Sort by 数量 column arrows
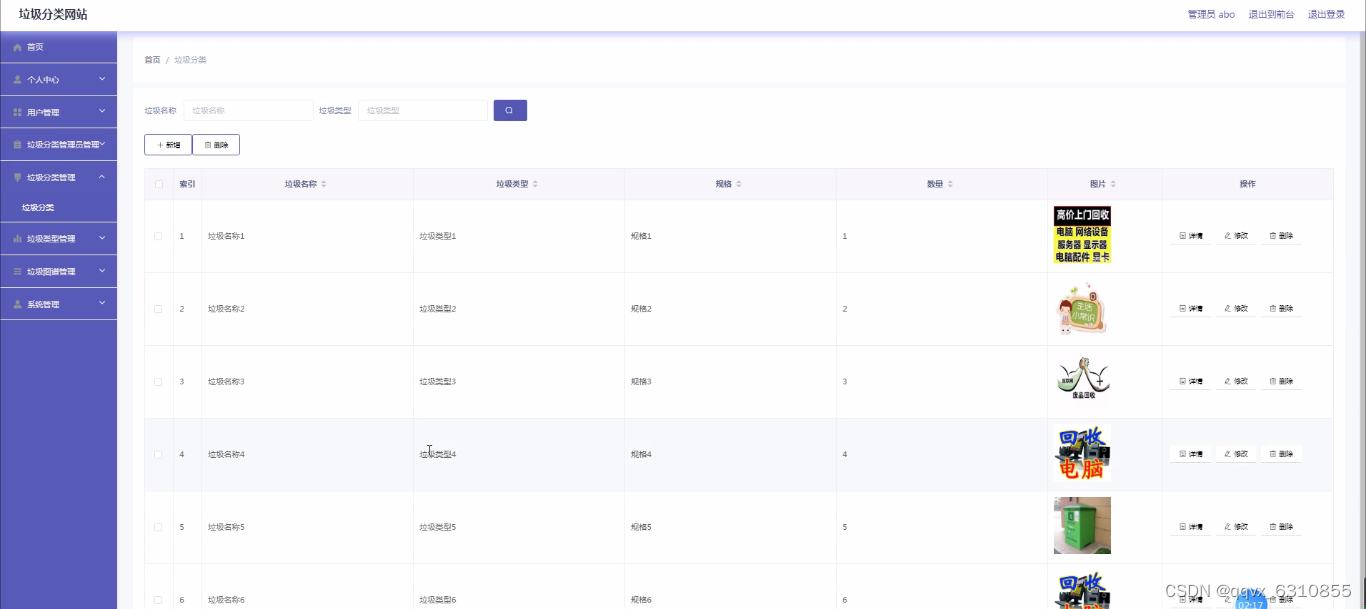This screenshot has width=1366, height=609. click(950, 184)
